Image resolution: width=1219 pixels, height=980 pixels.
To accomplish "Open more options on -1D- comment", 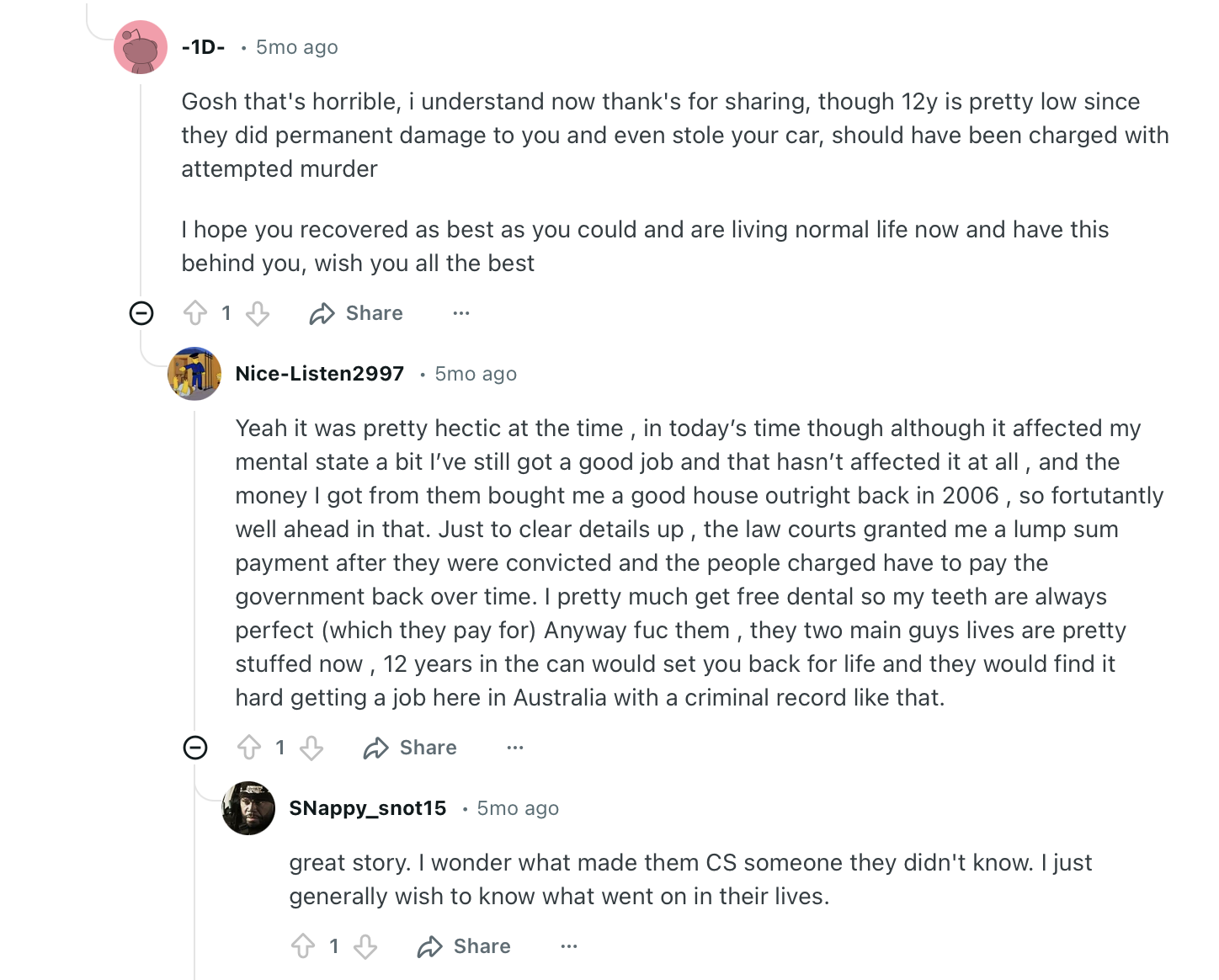I will [x=461, y=313].
